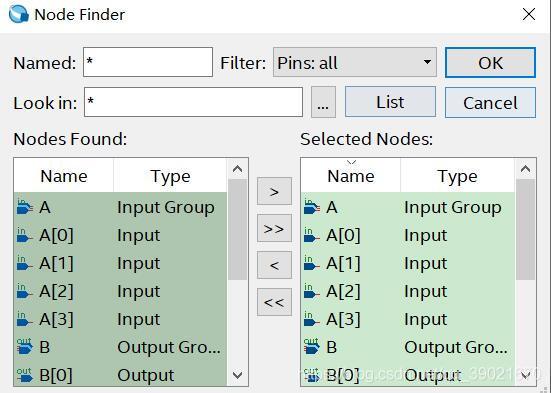Viewport: 551px width, 393px height.
Task: Select A[1] name in Nodes Found list
Action: point(56,263)
